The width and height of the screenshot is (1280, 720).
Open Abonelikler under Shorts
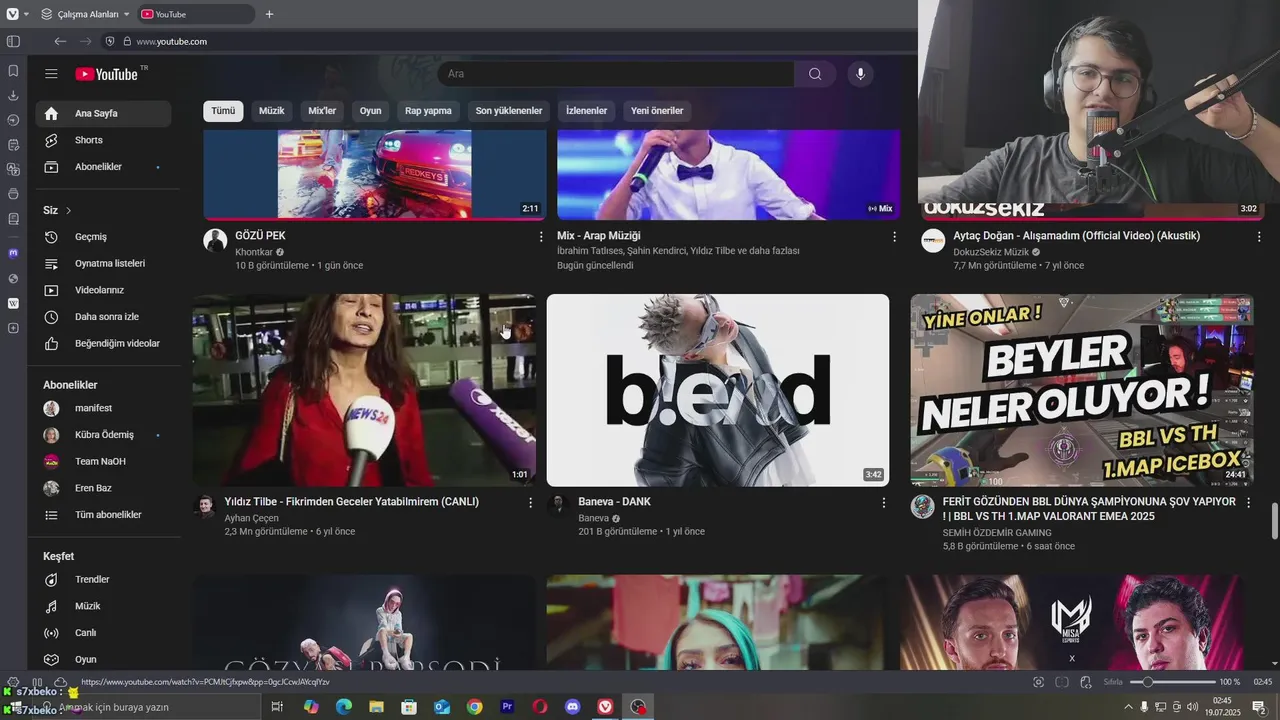(104, 167)
